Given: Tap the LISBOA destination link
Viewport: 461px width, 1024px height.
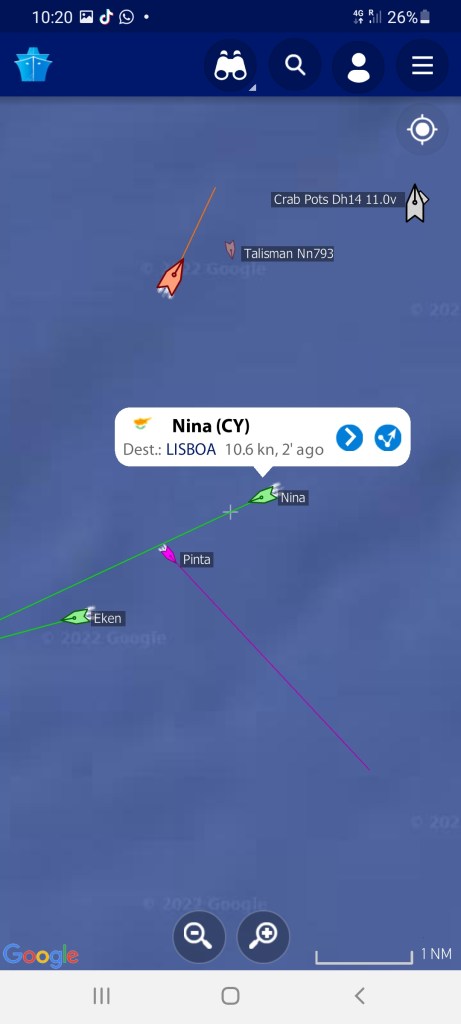Looking at the screenshot, I should coord(191,450).
